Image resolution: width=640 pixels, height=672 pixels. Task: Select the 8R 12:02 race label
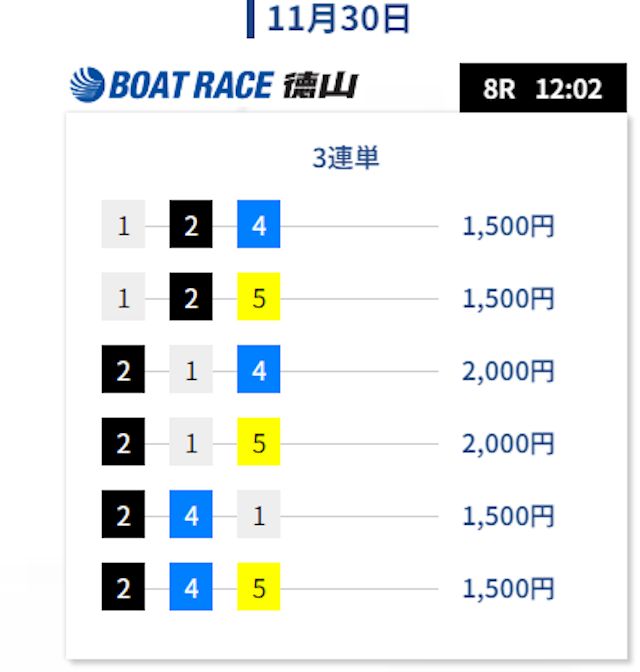pyautogui.click(x=543, y=88)
